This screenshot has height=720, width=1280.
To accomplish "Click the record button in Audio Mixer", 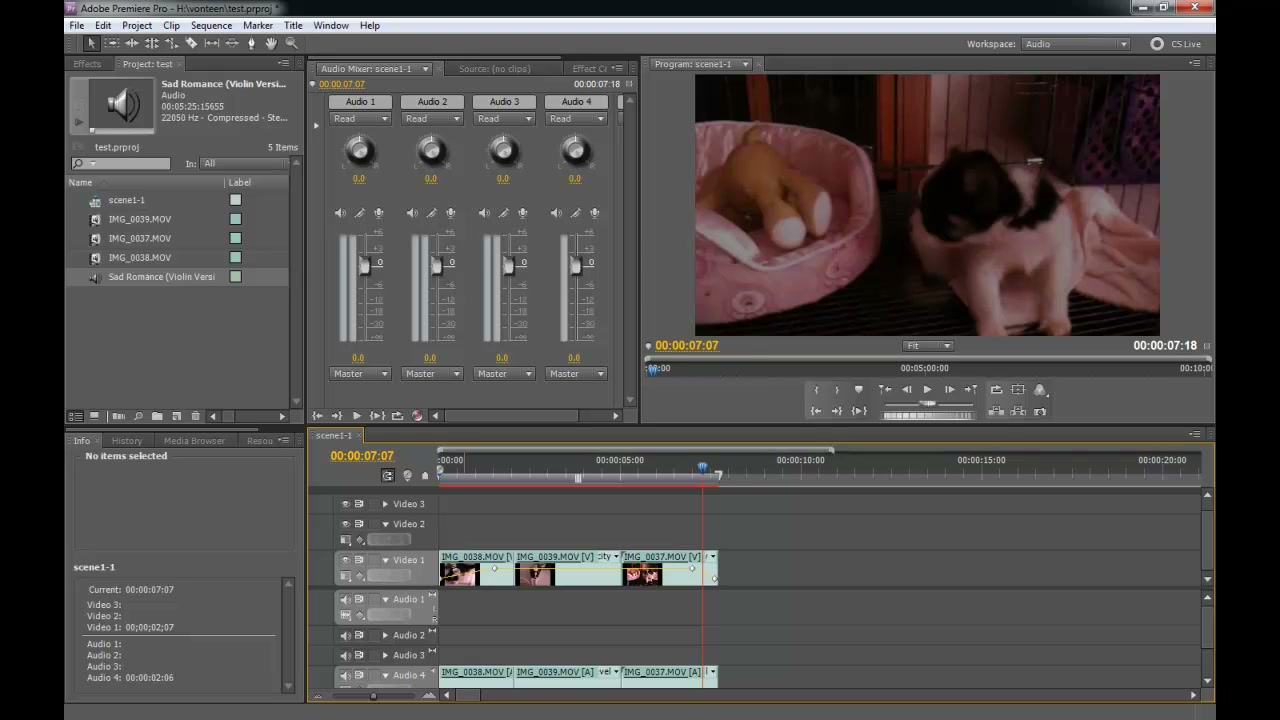I will (417, 416).
